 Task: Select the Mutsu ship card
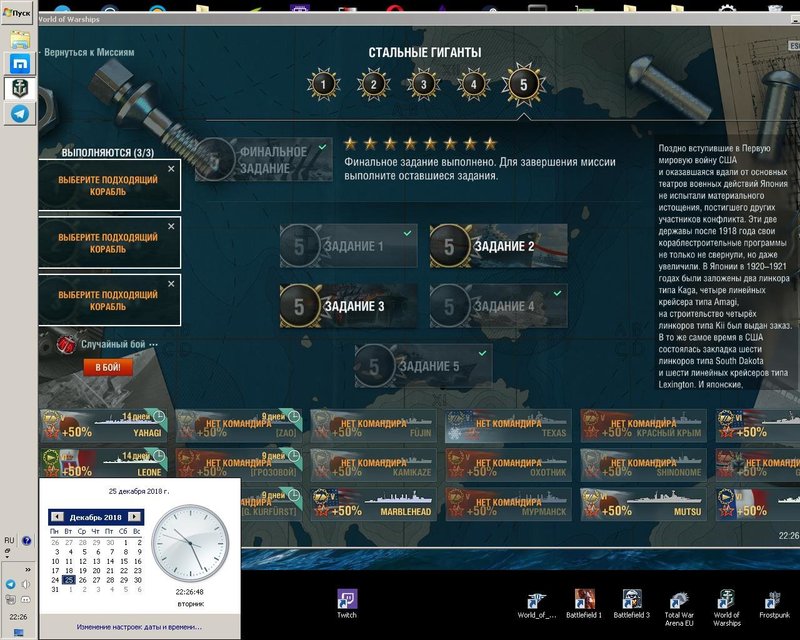643,504
